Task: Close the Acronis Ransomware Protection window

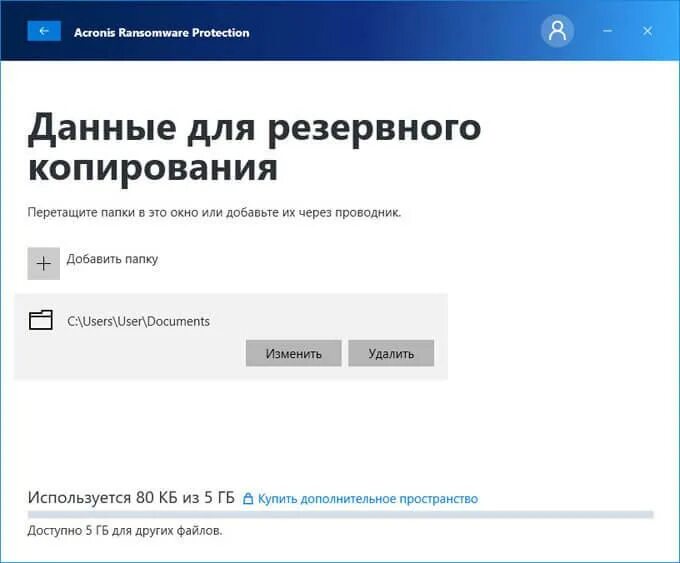Action: 647,31
